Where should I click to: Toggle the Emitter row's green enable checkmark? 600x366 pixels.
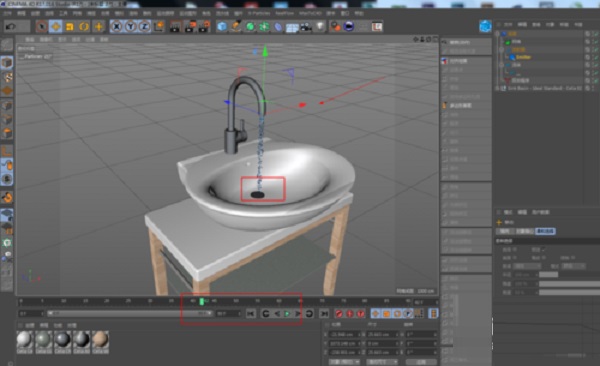click(595, 57)
